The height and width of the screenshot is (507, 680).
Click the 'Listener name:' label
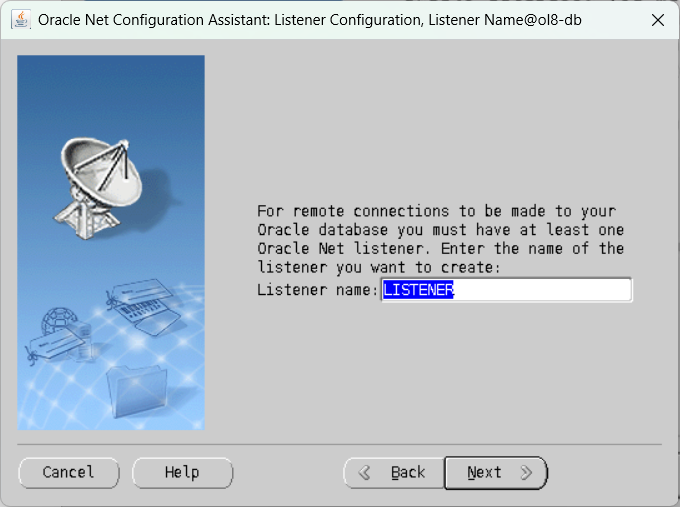click(318, 290)
